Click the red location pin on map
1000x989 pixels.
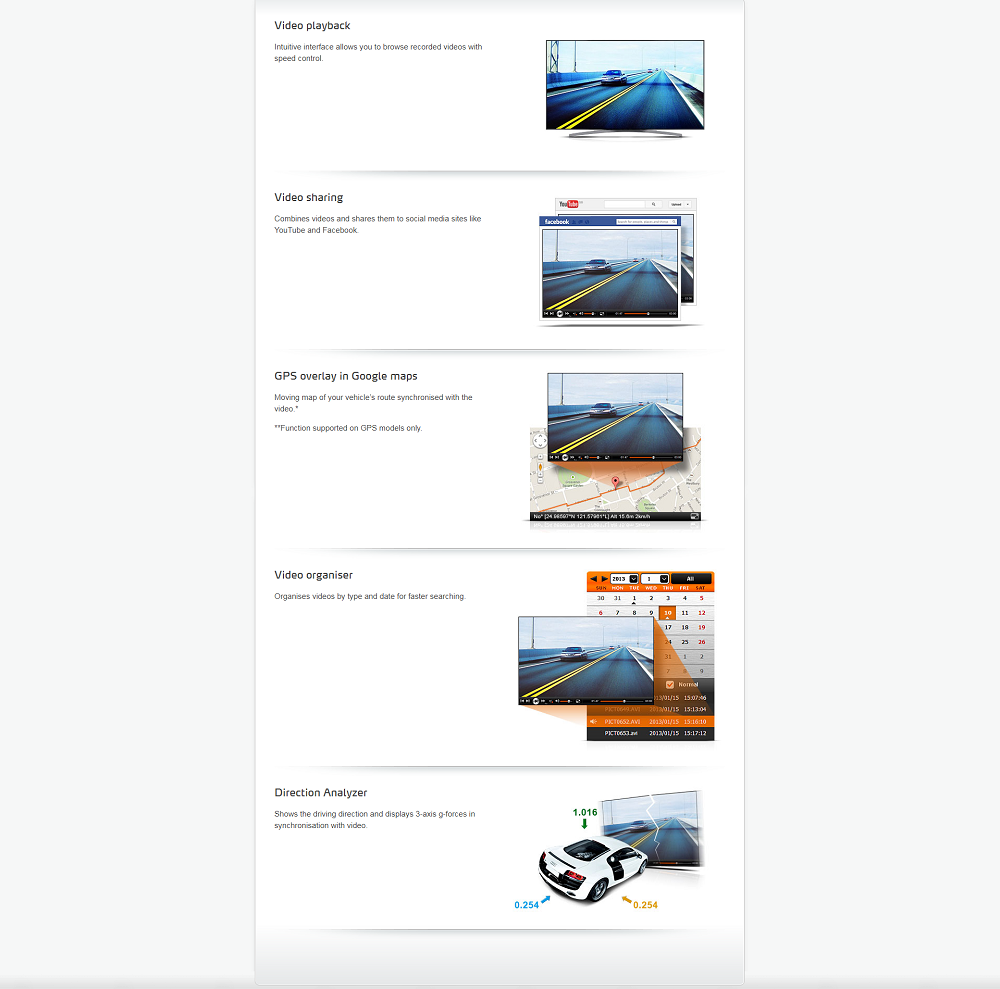click(x=615, y=481)
